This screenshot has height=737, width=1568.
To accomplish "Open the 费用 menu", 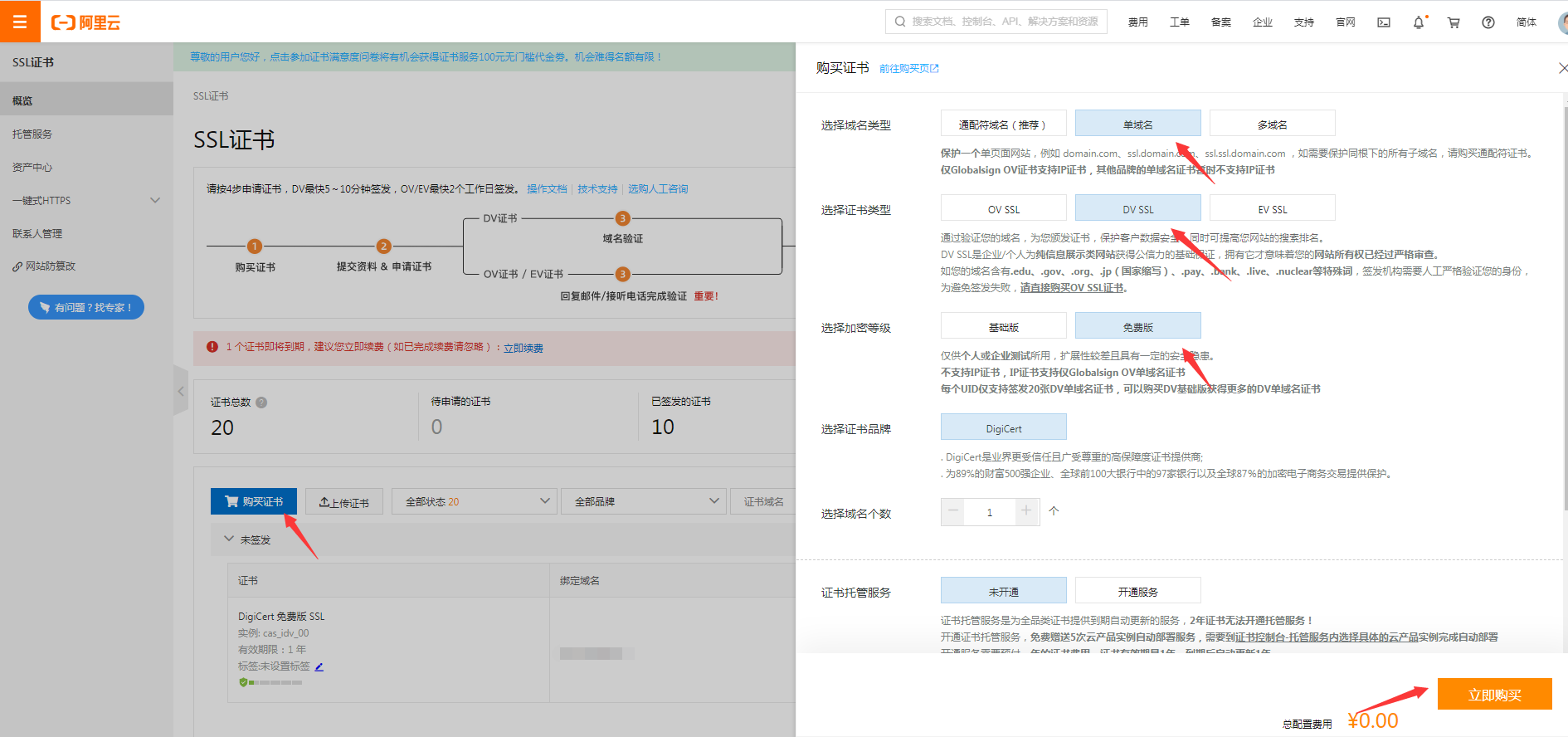I will click(x=1138, y=22).
